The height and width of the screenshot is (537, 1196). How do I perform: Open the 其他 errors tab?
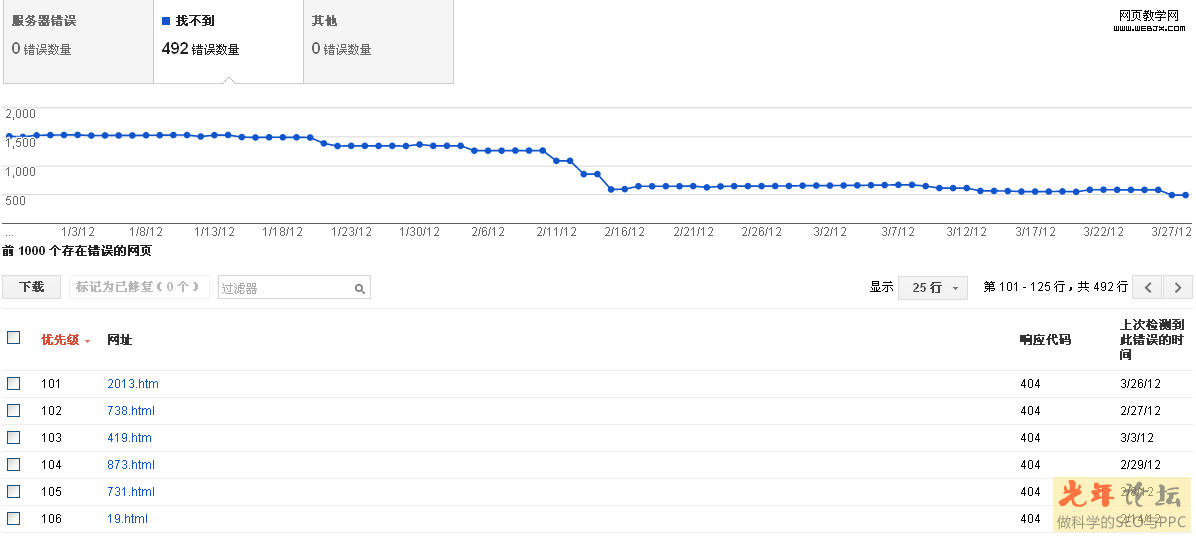point(378,40)
